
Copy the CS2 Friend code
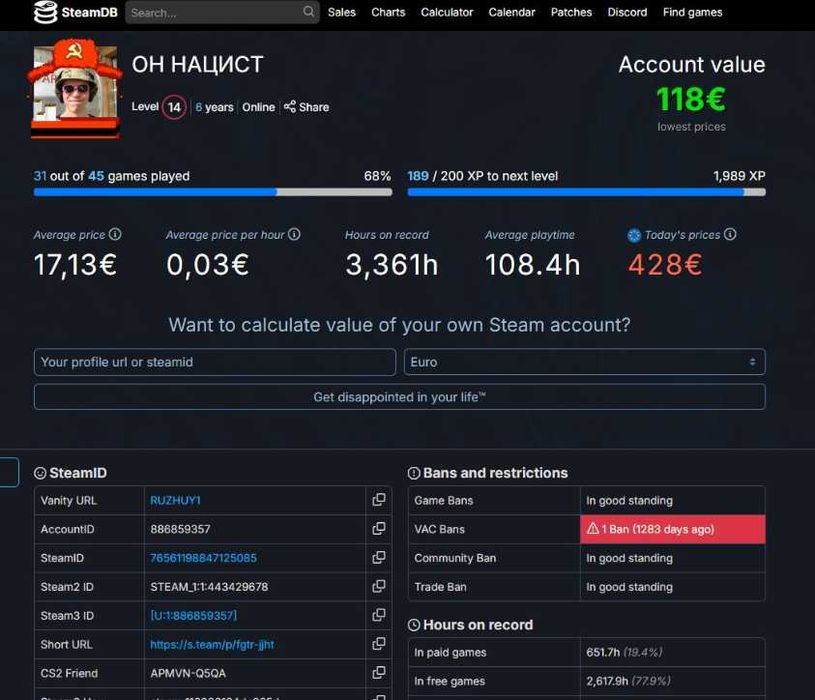tap(379, 673)
